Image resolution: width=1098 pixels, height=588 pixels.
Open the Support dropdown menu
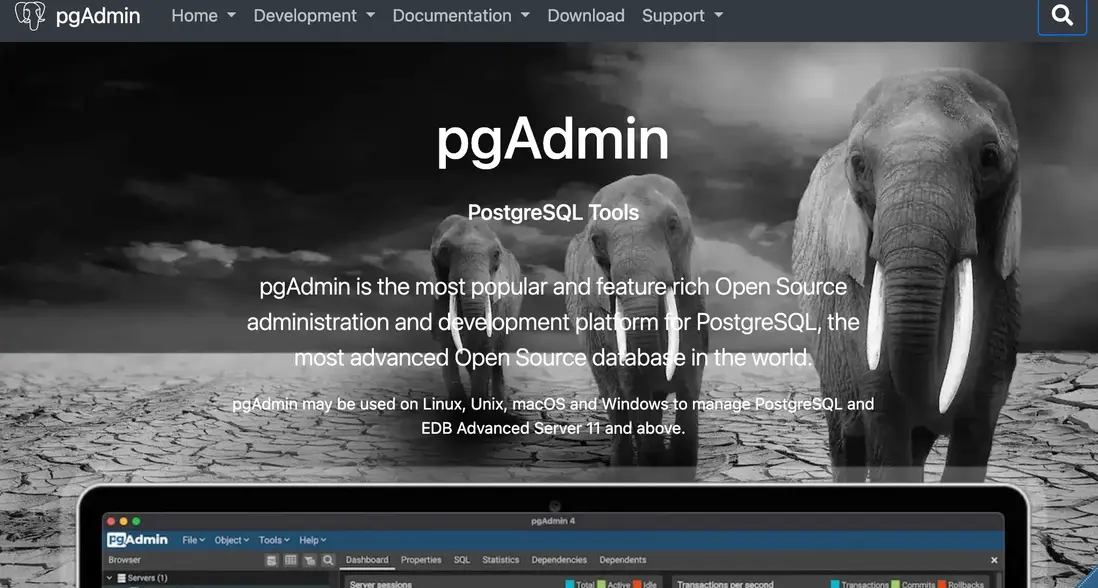click(x=683, y=15)
